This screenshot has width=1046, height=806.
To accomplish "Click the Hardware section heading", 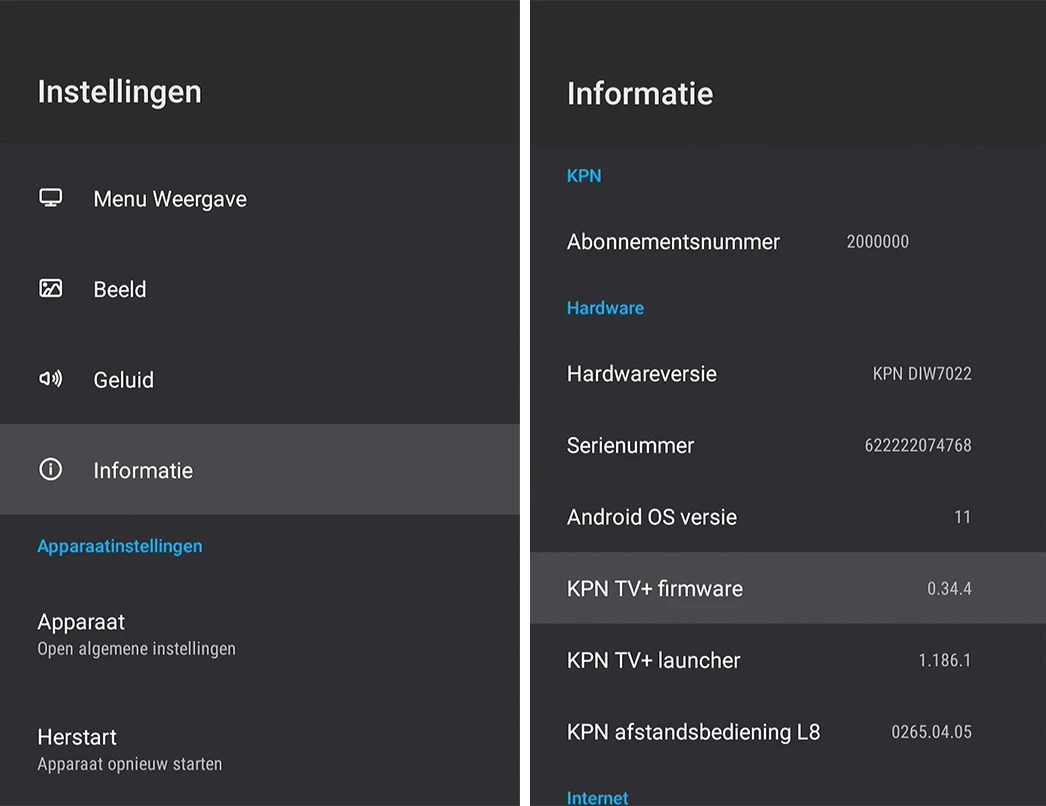I will 605,308.
